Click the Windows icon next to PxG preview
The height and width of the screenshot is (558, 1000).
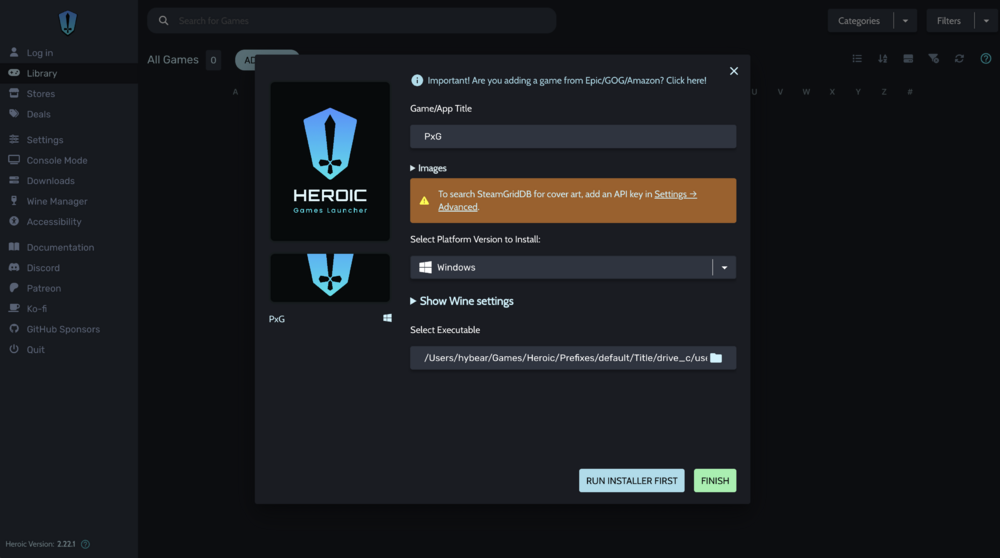(387, 318)
